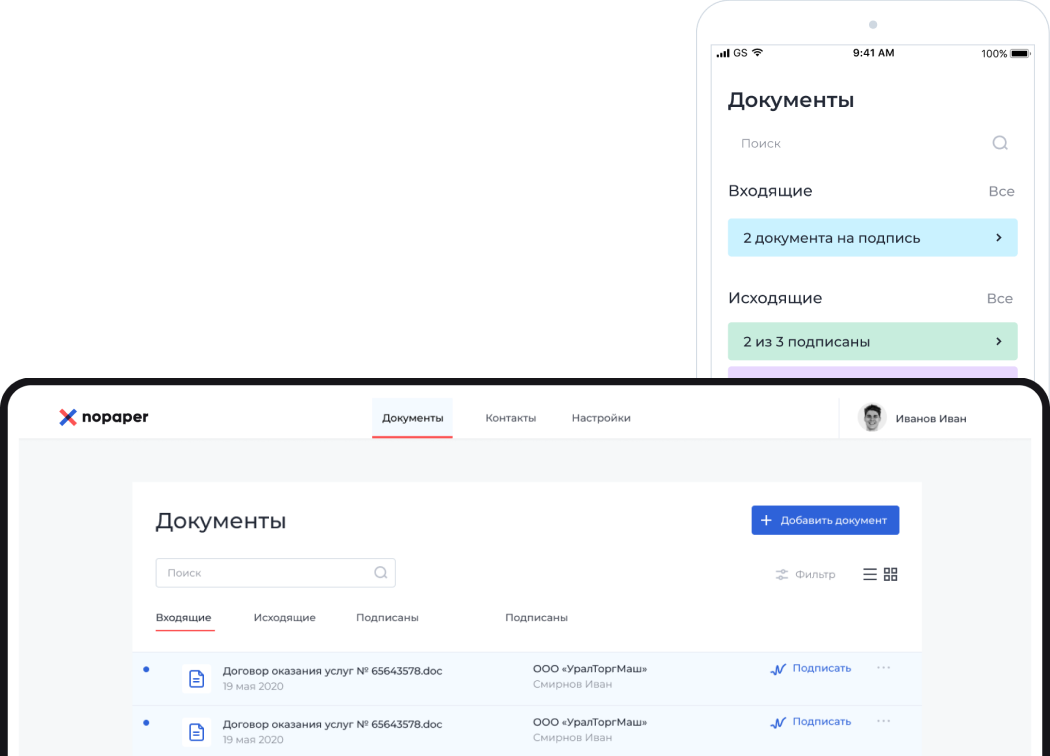Click the second row's document file icon
The image size is (1050, 756).
pyautogui.click(x=197, y=732)
